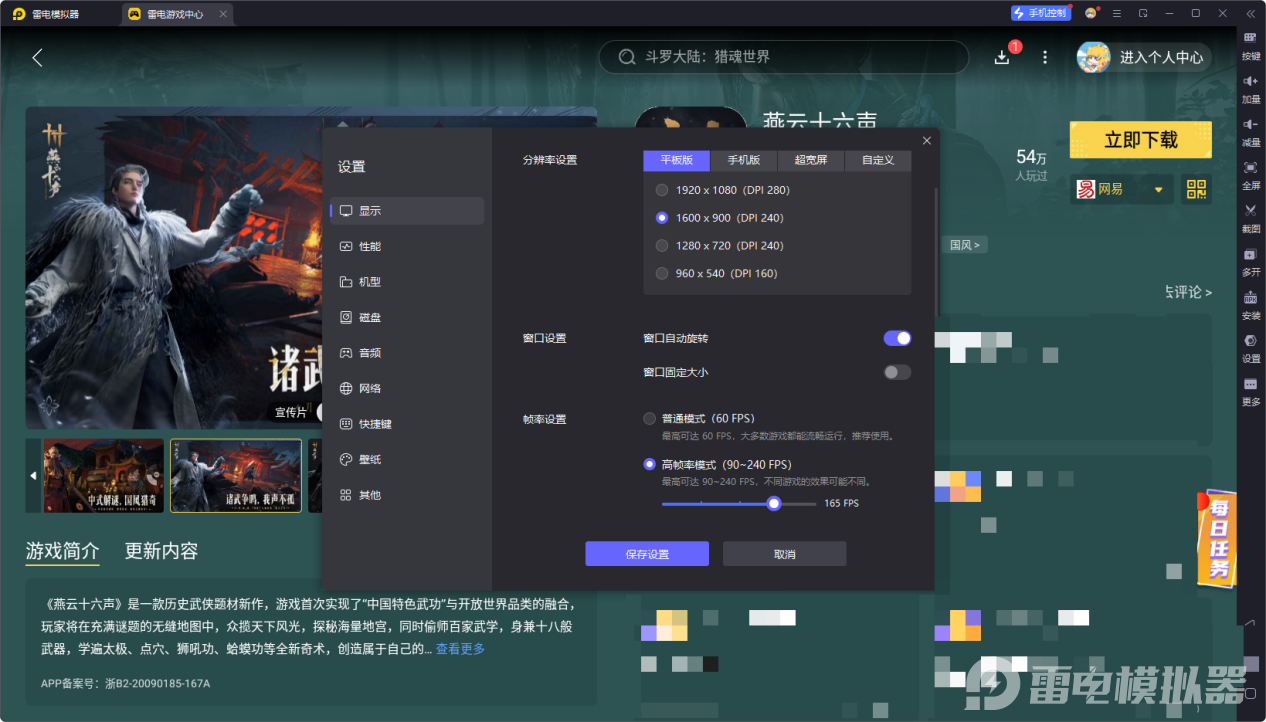This screenshot has width=1266, height=722.
Task: Click the window scale icon in title bar
Action: coord(1143,14)
